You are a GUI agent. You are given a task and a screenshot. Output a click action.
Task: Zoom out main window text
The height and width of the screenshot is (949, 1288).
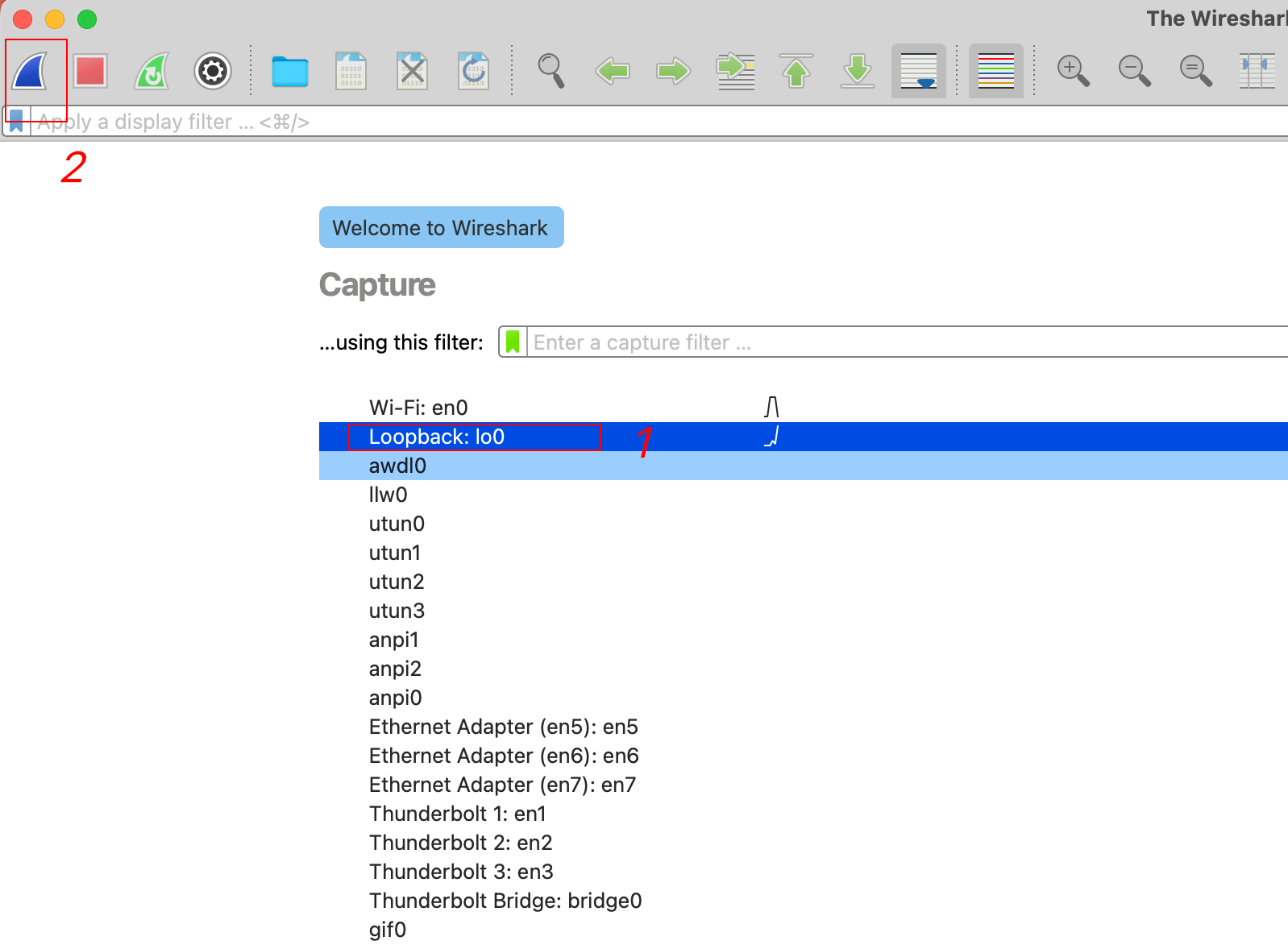pos(1135,71)
